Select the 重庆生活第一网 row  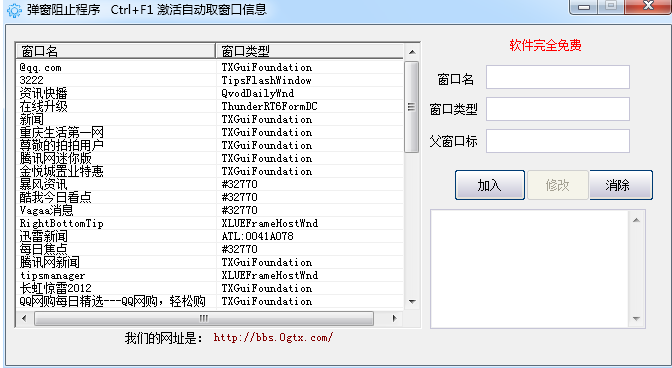coord(210,132)
